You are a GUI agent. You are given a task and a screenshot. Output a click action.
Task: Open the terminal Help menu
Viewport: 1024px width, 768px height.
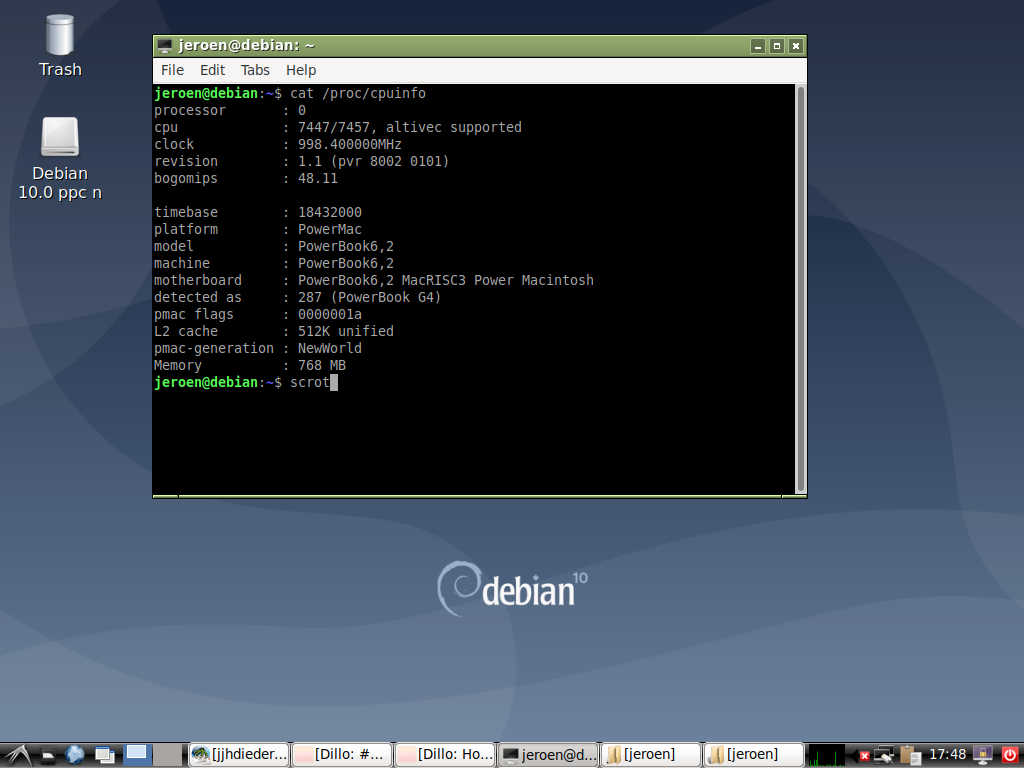click(301, 70)
